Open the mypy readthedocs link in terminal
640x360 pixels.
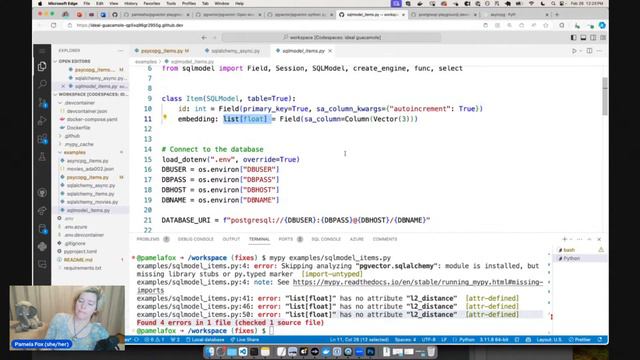[418, 282]
